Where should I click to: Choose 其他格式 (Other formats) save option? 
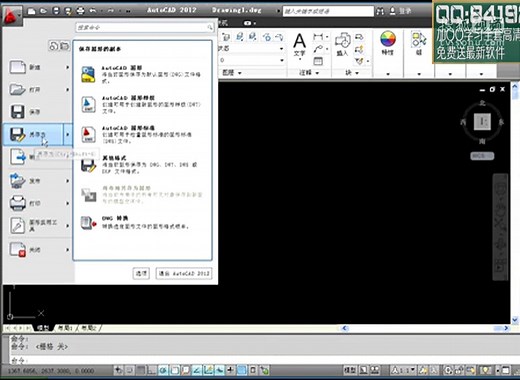pos(142,164)
